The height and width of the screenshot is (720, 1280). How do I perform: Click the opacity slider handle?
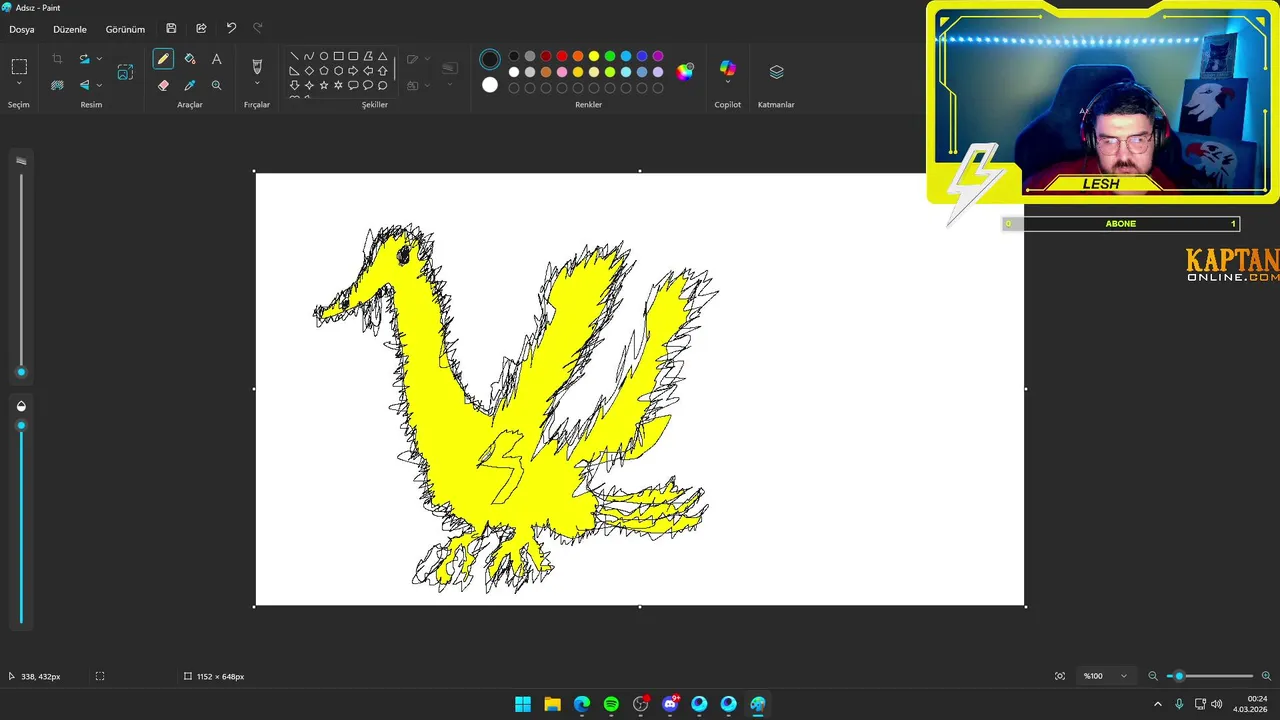tap(21, 426)
